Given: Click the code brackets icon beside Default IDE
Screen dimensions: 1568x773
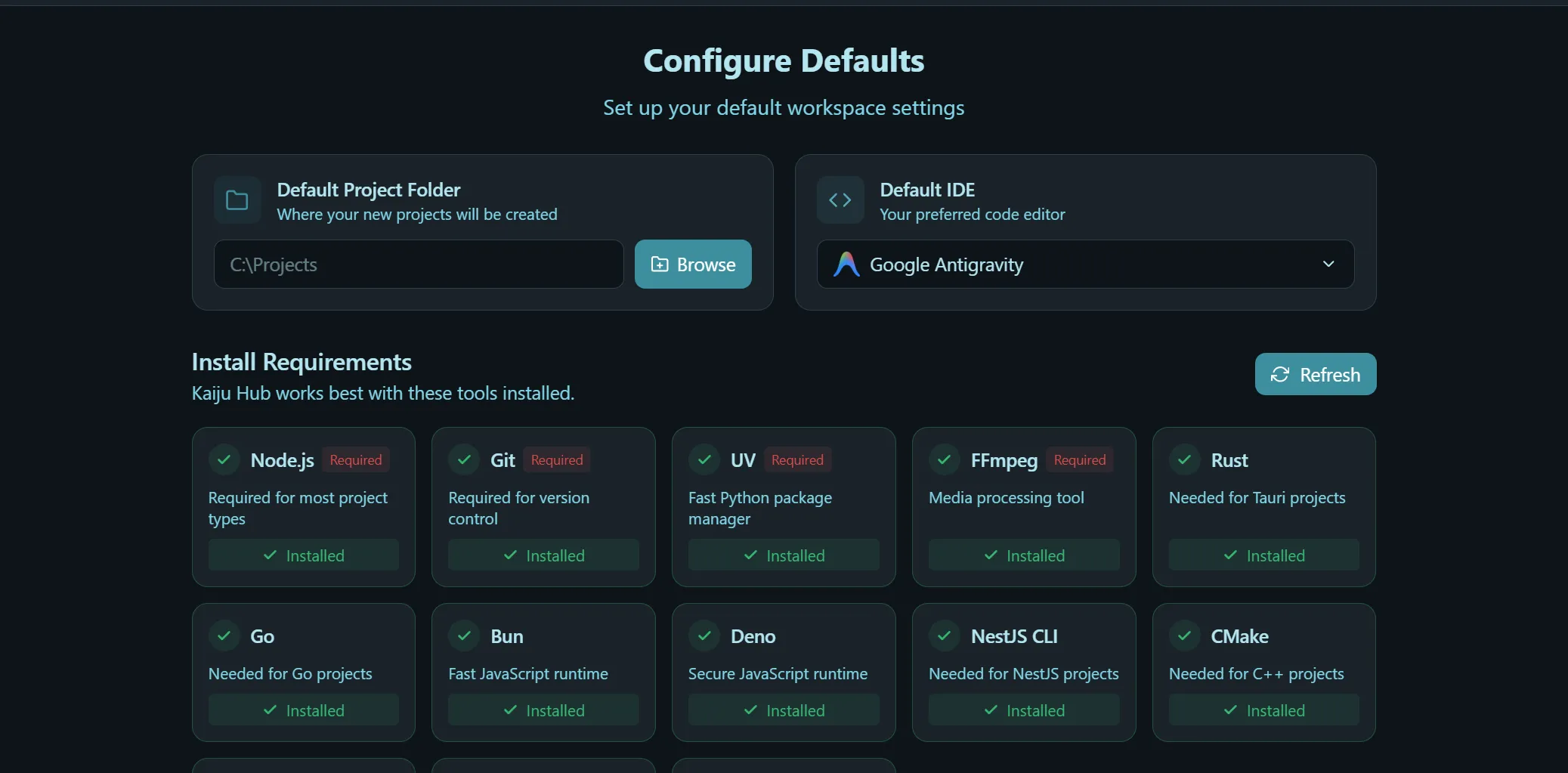Looking at the screenshot, I should click(840, 200).
